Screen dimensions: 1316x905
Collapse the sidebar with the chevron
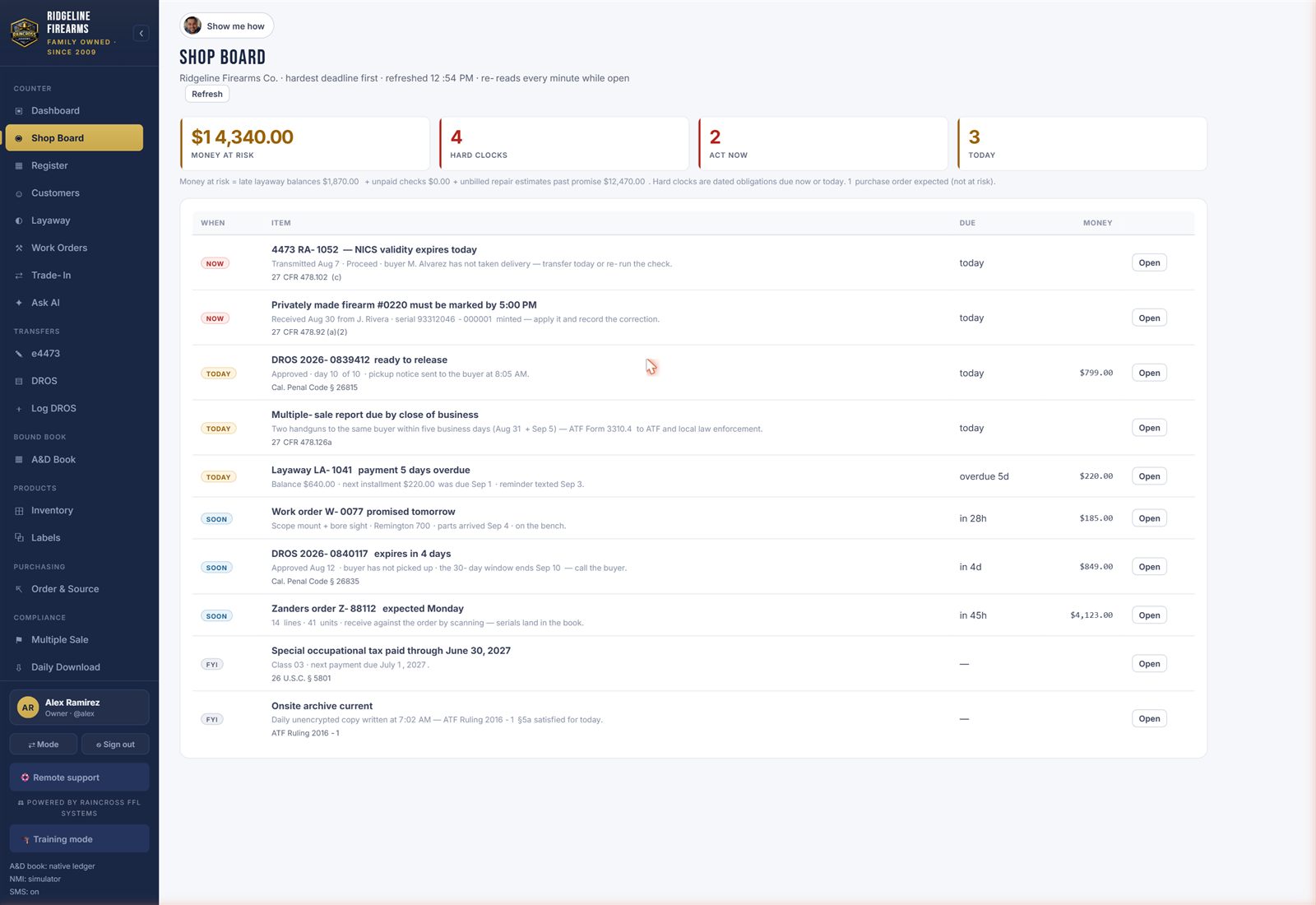[141, 34]
